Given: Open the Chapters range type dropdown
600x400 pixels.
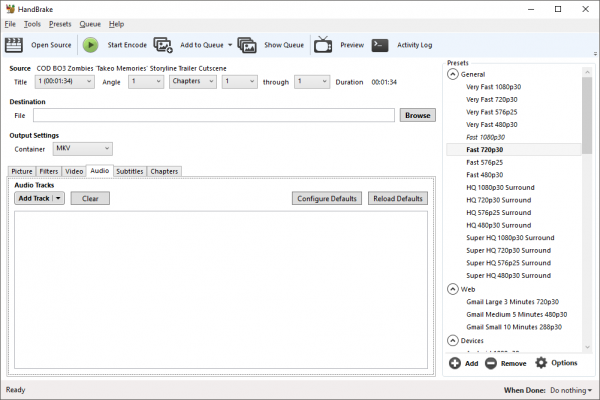Looking at the screenshot, I should point(193,82).
